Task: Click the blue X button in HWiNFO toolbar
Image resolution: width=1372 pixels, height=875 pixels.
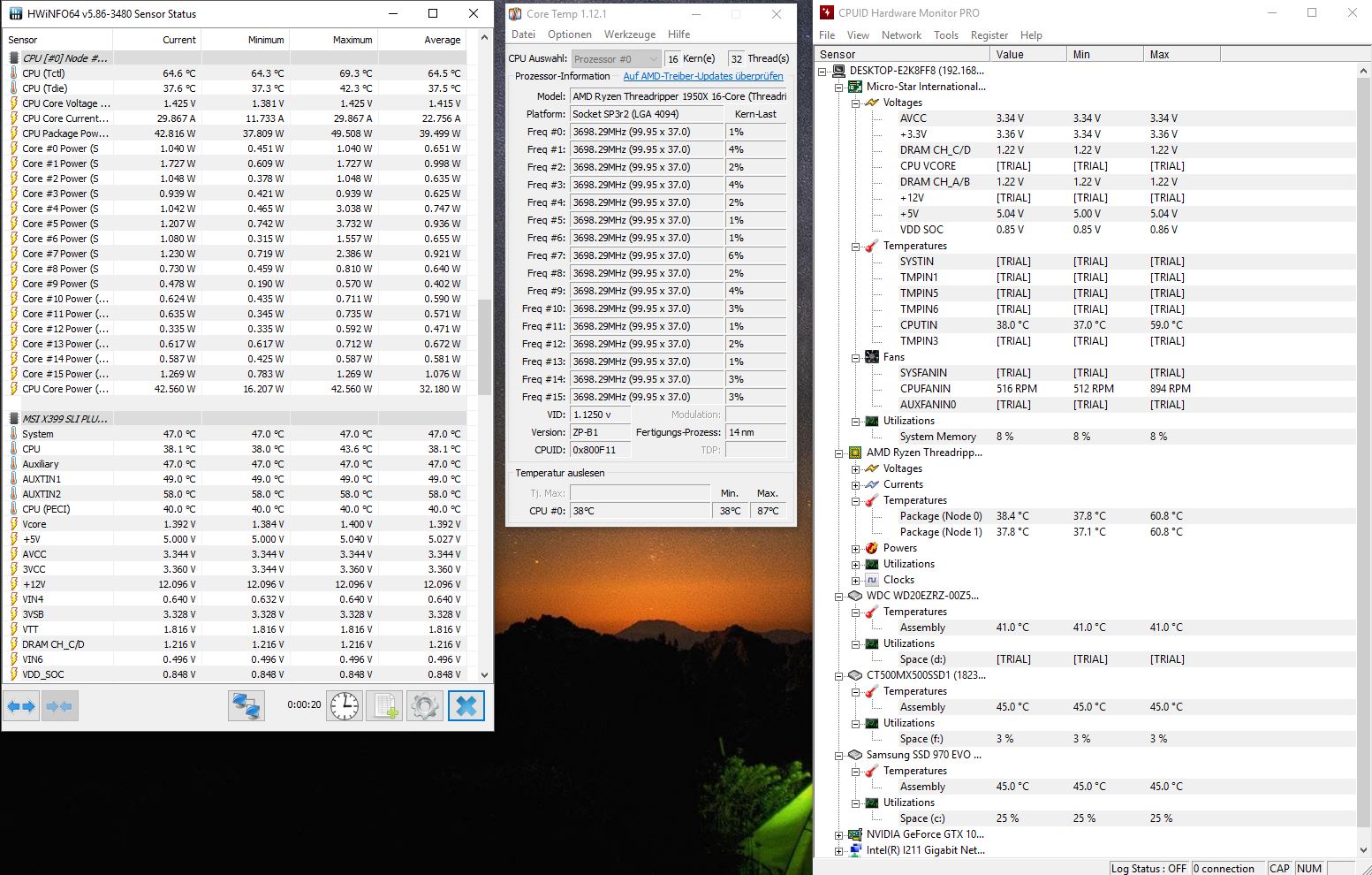Action: click(x=466, y=706)
